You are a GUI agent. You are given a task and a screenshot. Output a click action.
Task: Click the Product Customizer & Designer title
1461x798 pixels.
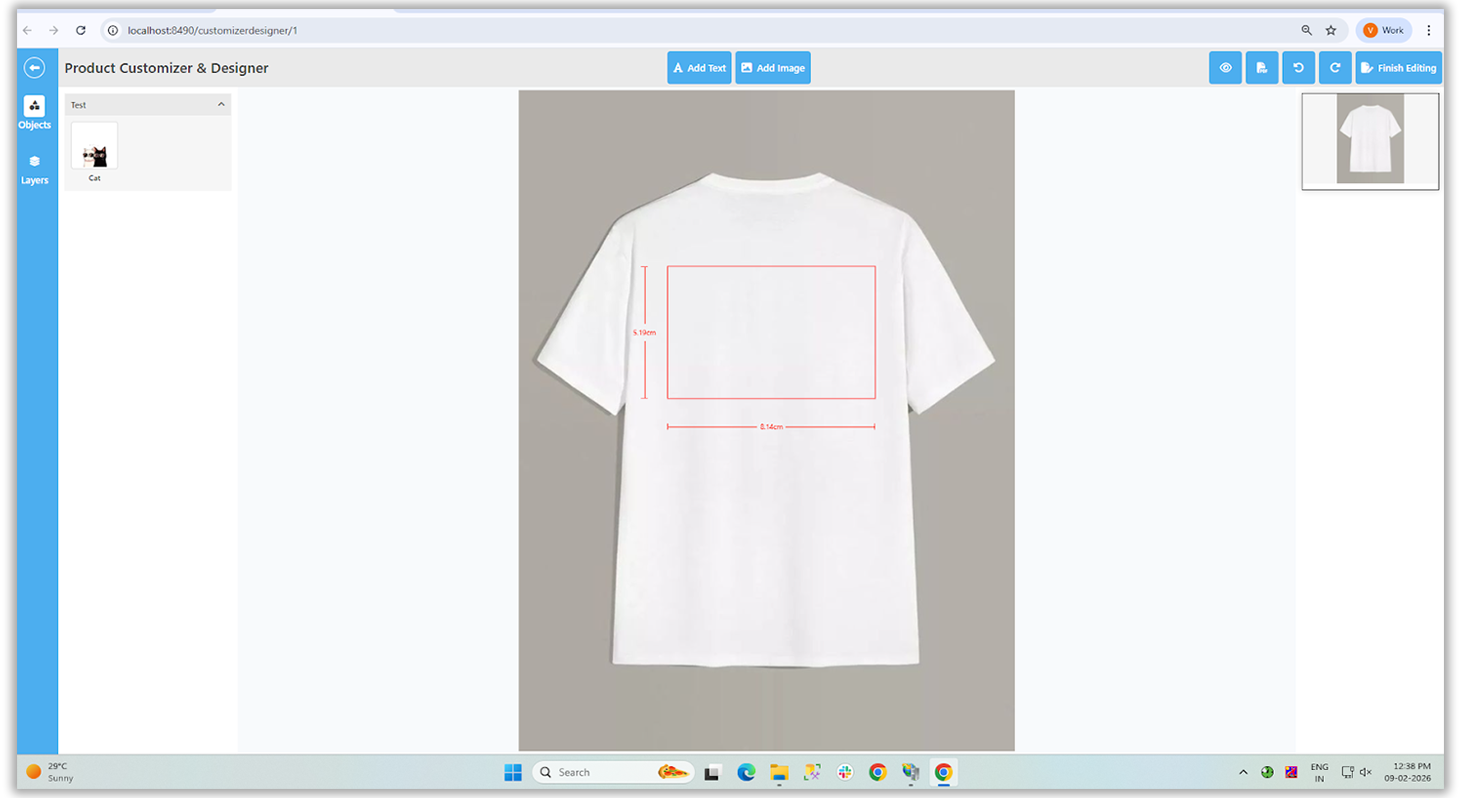pos(167,68)
